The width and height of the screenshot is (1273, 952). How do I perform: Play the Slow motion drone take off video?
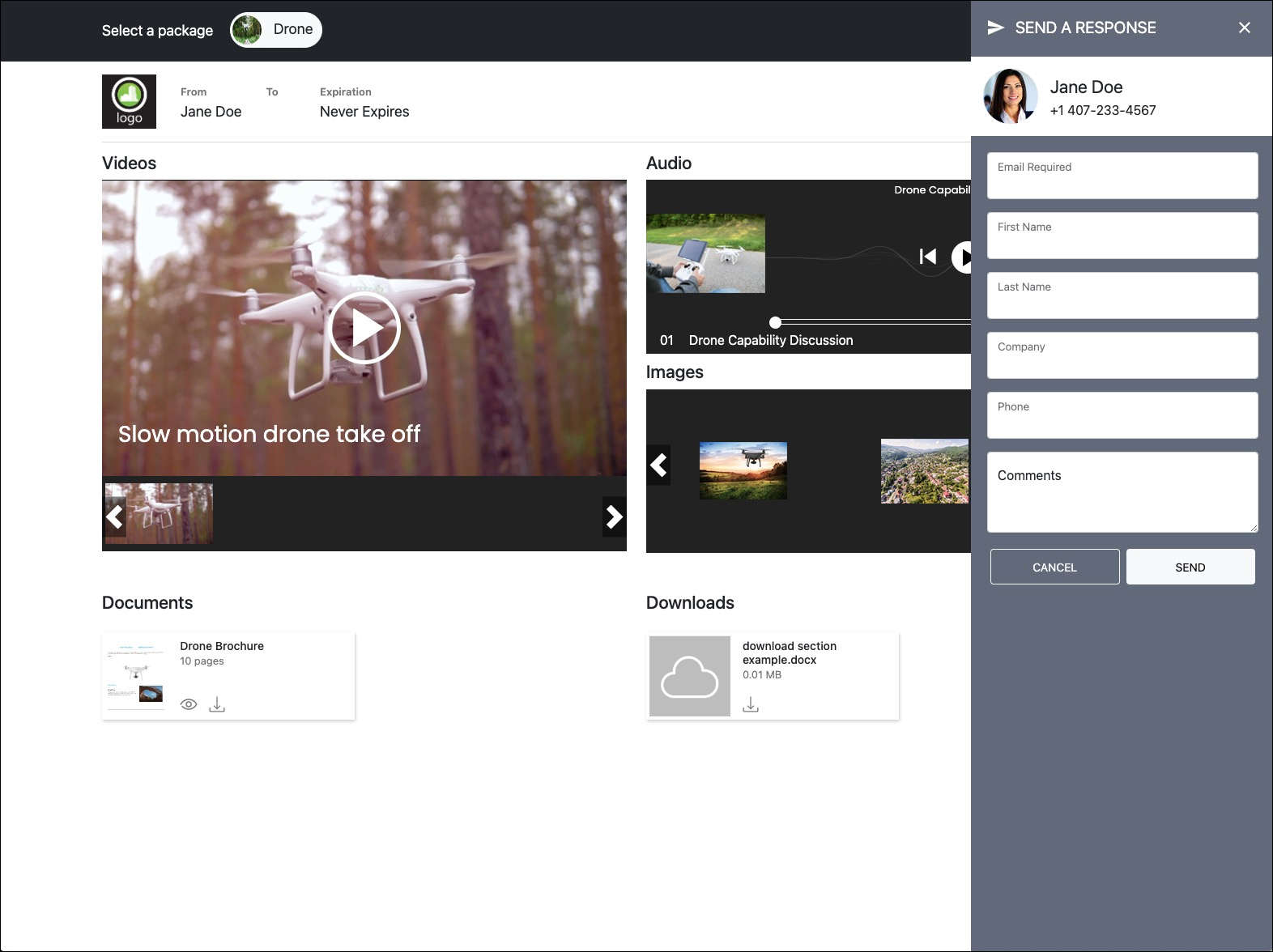pyautogui.click(x=364, y=328)
